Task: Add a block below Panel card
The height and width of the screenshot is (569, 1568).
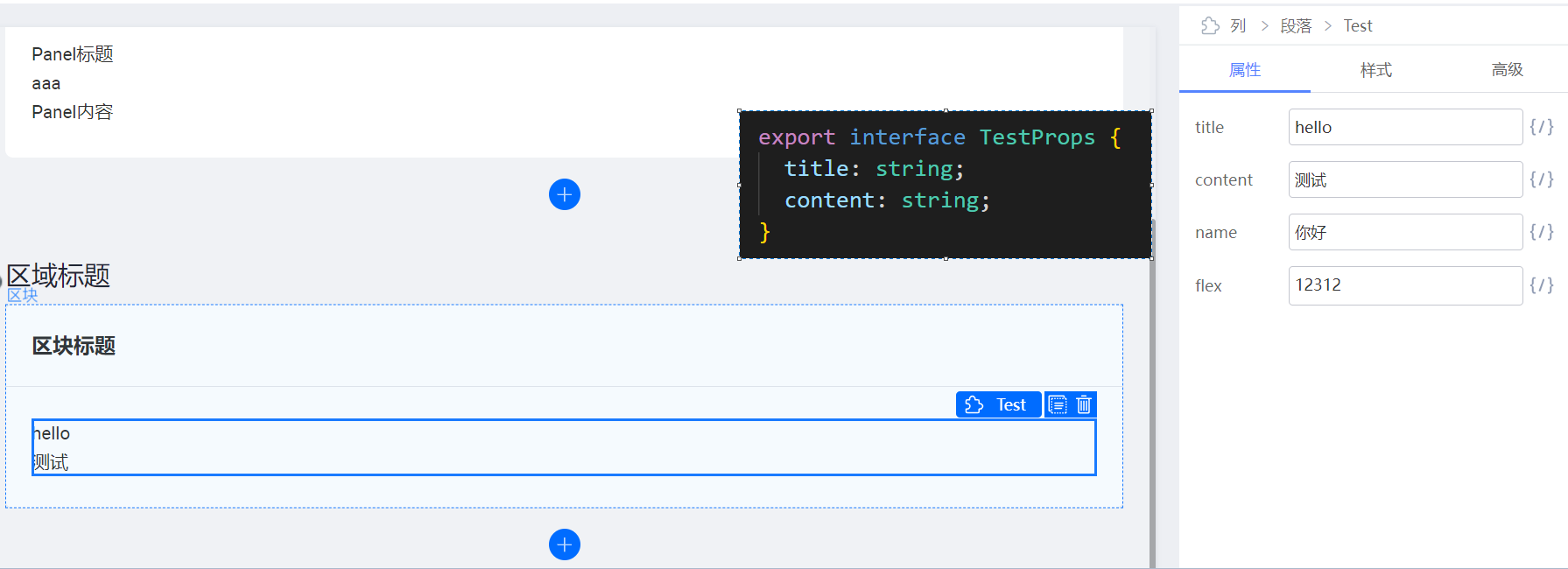Action: tap(565, 194)
